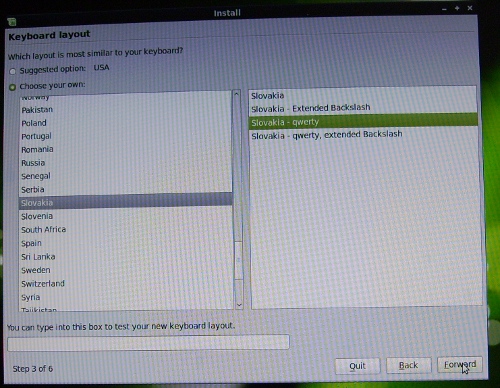The image size is (500, 388).
Task: Click the Quit button
Action: (357, 366)
